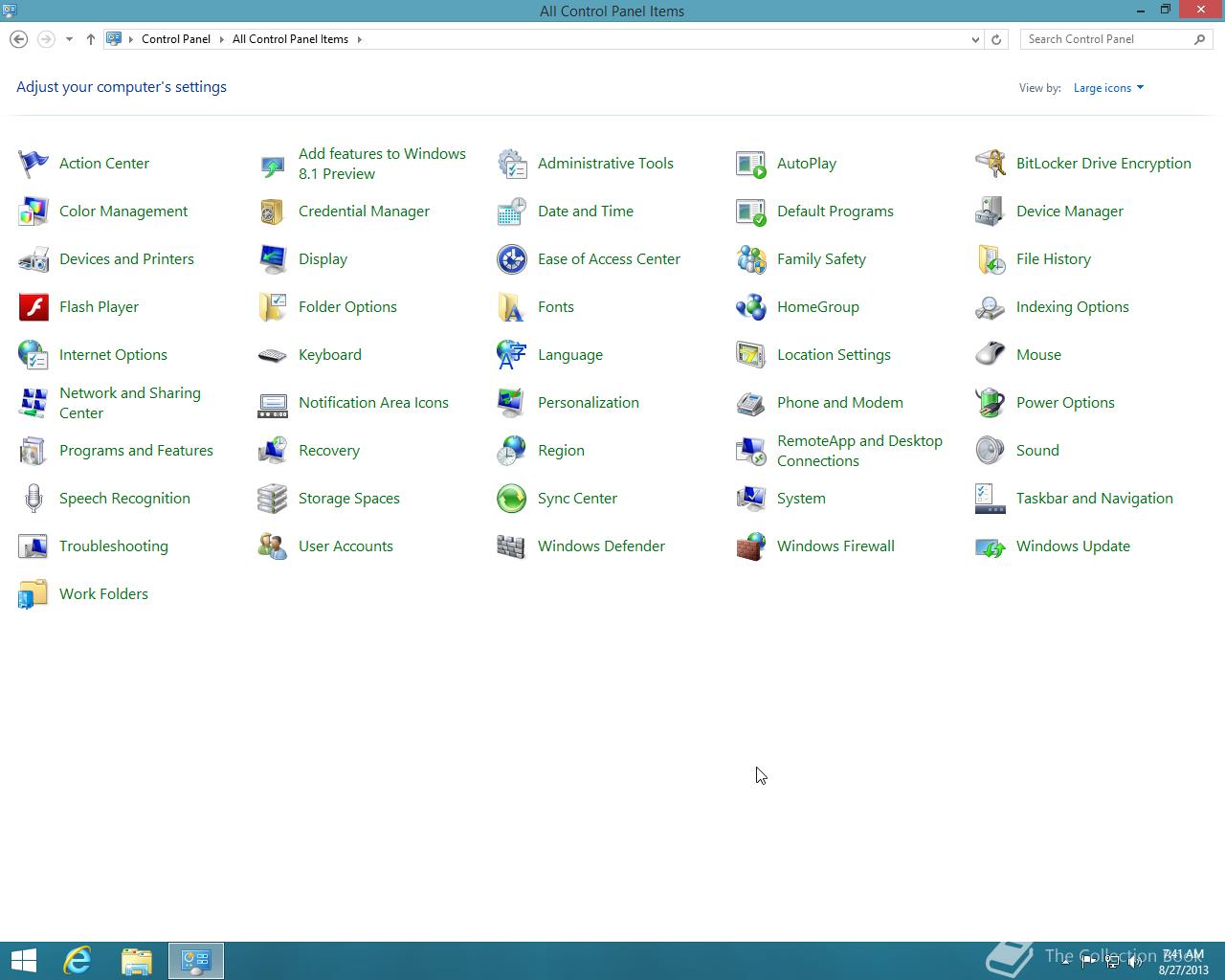Viewport: 1225px width, 980px height.
Task: Launch Internet Explorer from the taskbar
Action: [78, 961]
